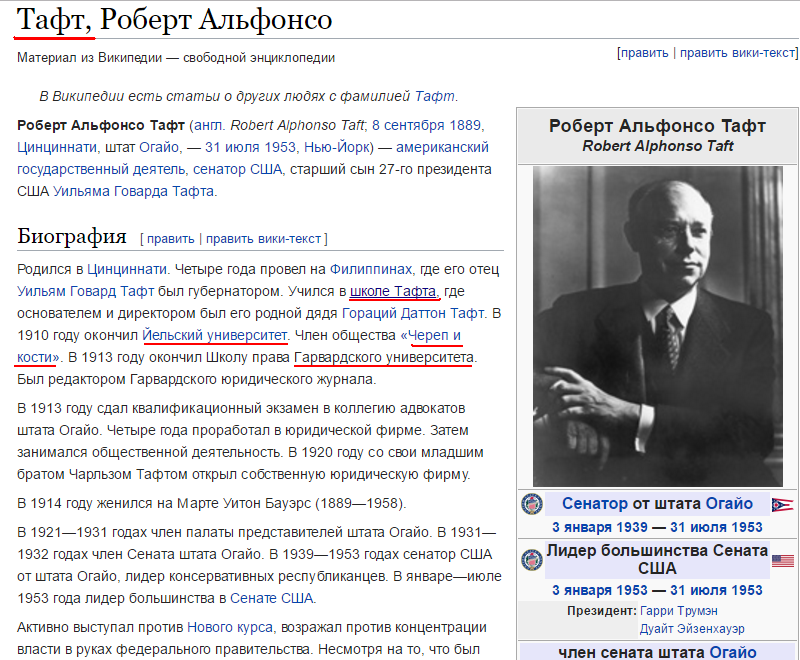Screen dimensions: 800x660
Task: Click the Senate seal icon beside Сенатор от штата Огайо
Action: pos(532,504)
